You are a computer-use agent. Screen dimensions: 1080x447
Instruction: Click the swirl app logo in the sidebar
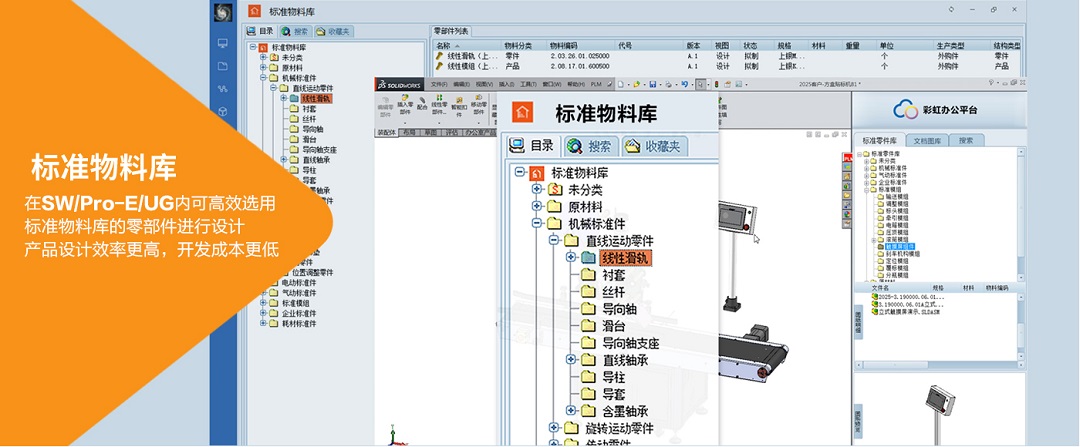223,12
